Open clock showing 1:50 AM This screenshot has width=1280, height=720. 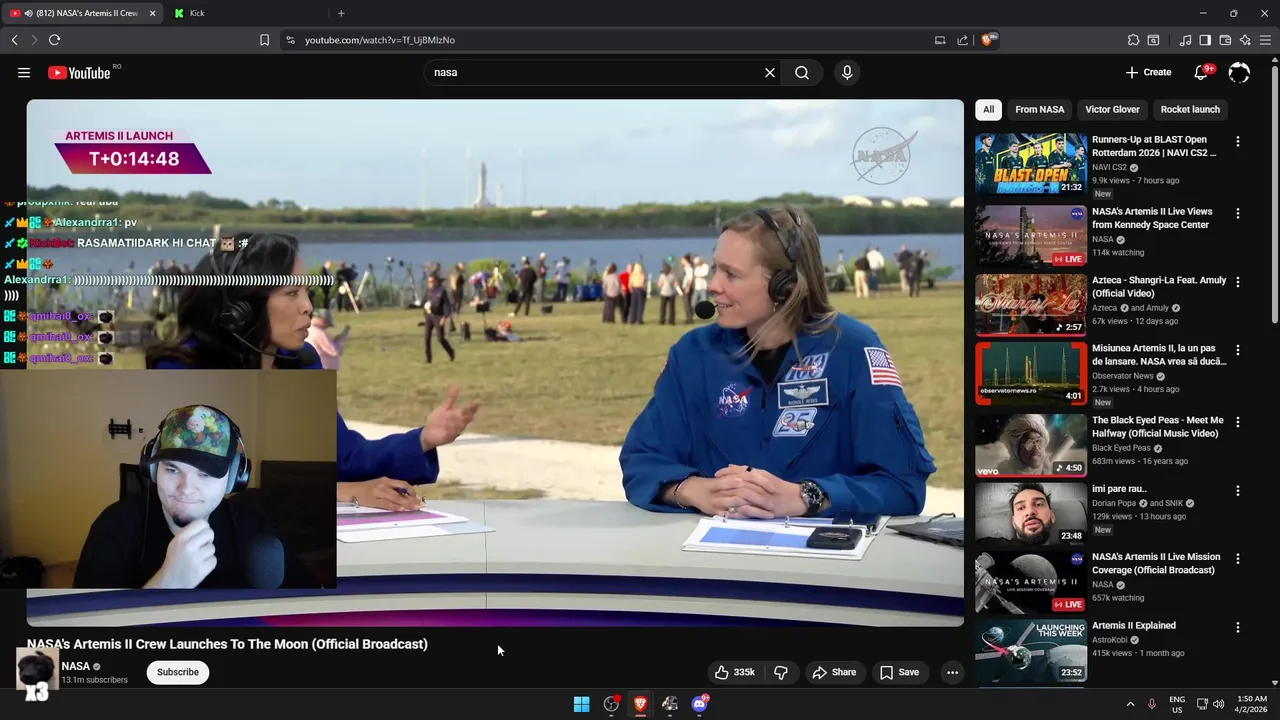(x=1252, y=704)
